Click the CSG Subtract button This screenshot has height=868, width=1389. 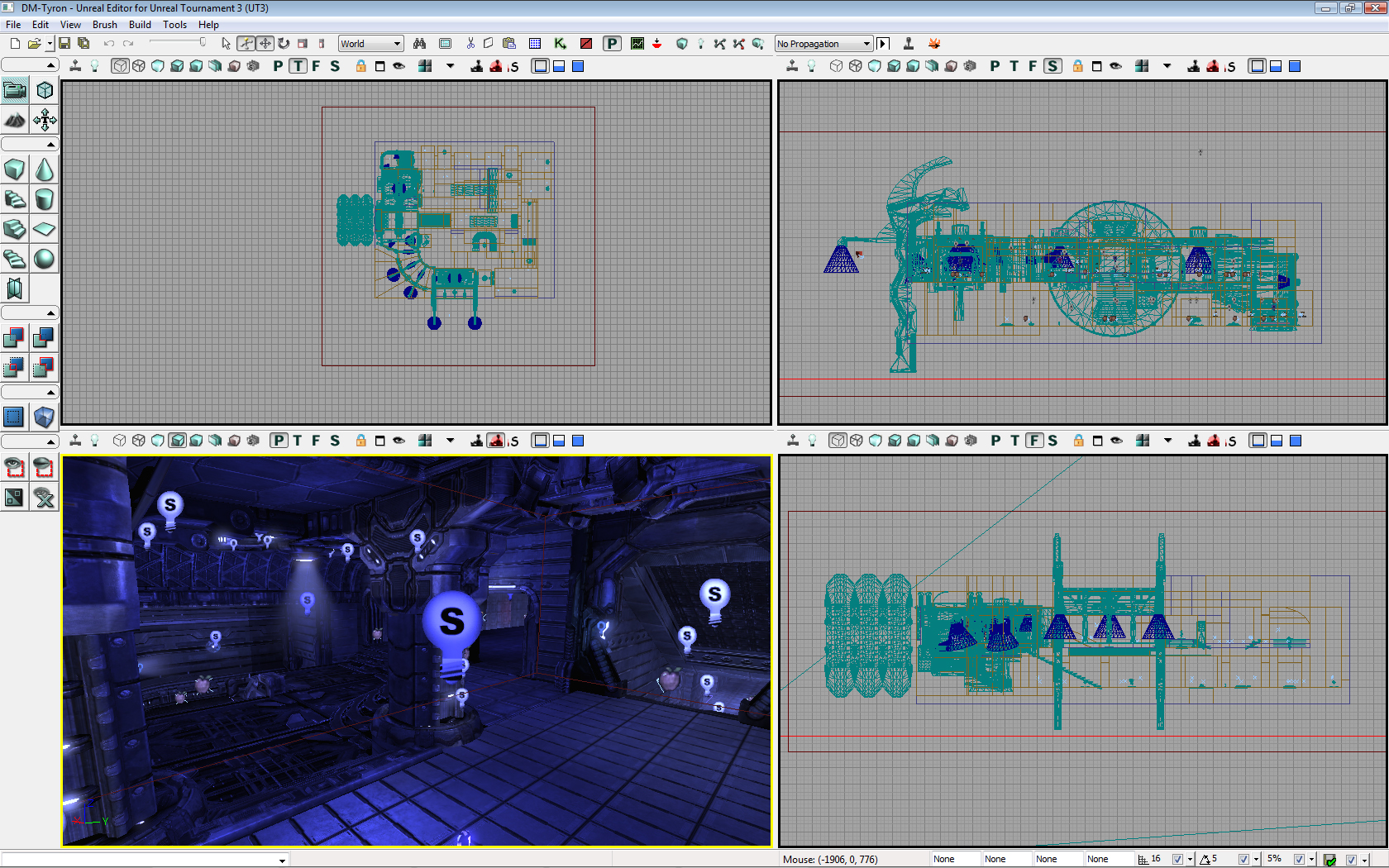coord(45,337)
